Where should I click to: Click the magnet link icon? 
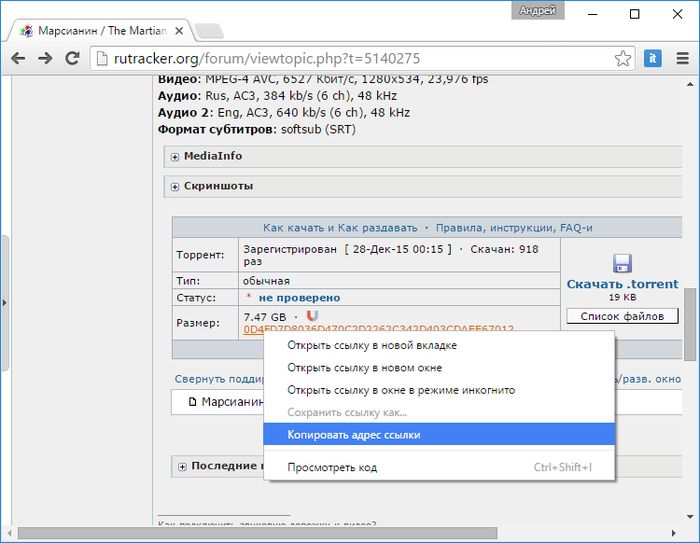coord(312,316)
